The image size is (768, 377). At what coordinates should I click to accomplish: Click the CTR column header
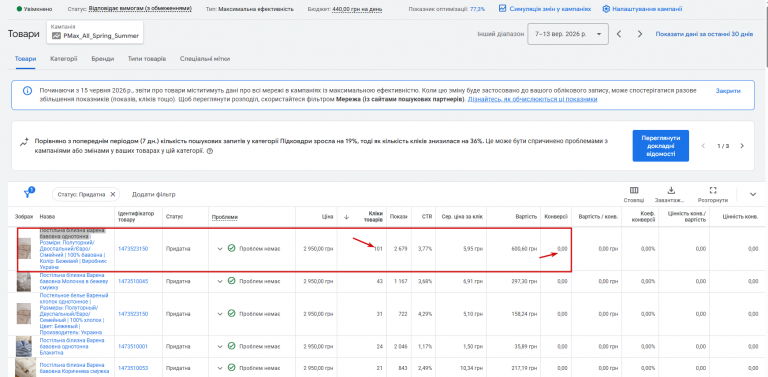(x=427, y=217)
